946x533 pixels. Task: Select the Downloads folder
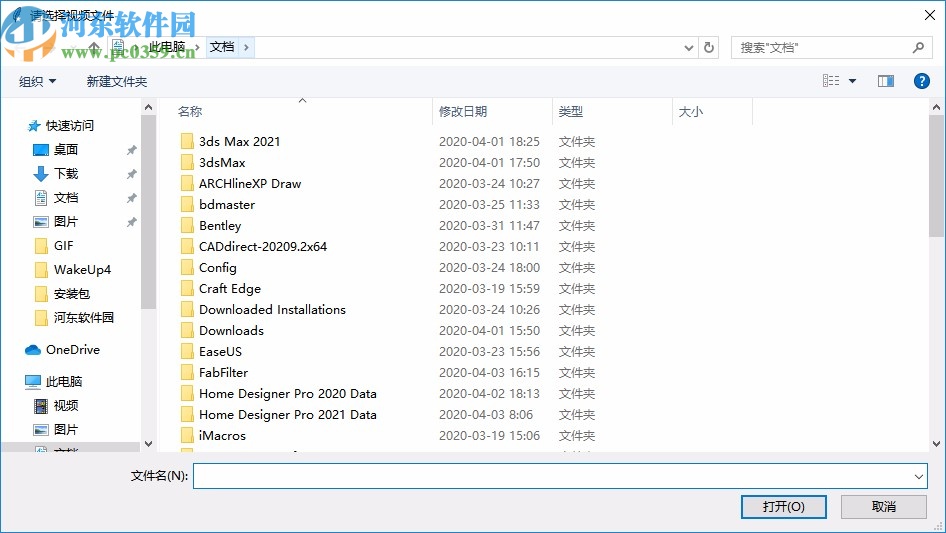coord(231,331)
